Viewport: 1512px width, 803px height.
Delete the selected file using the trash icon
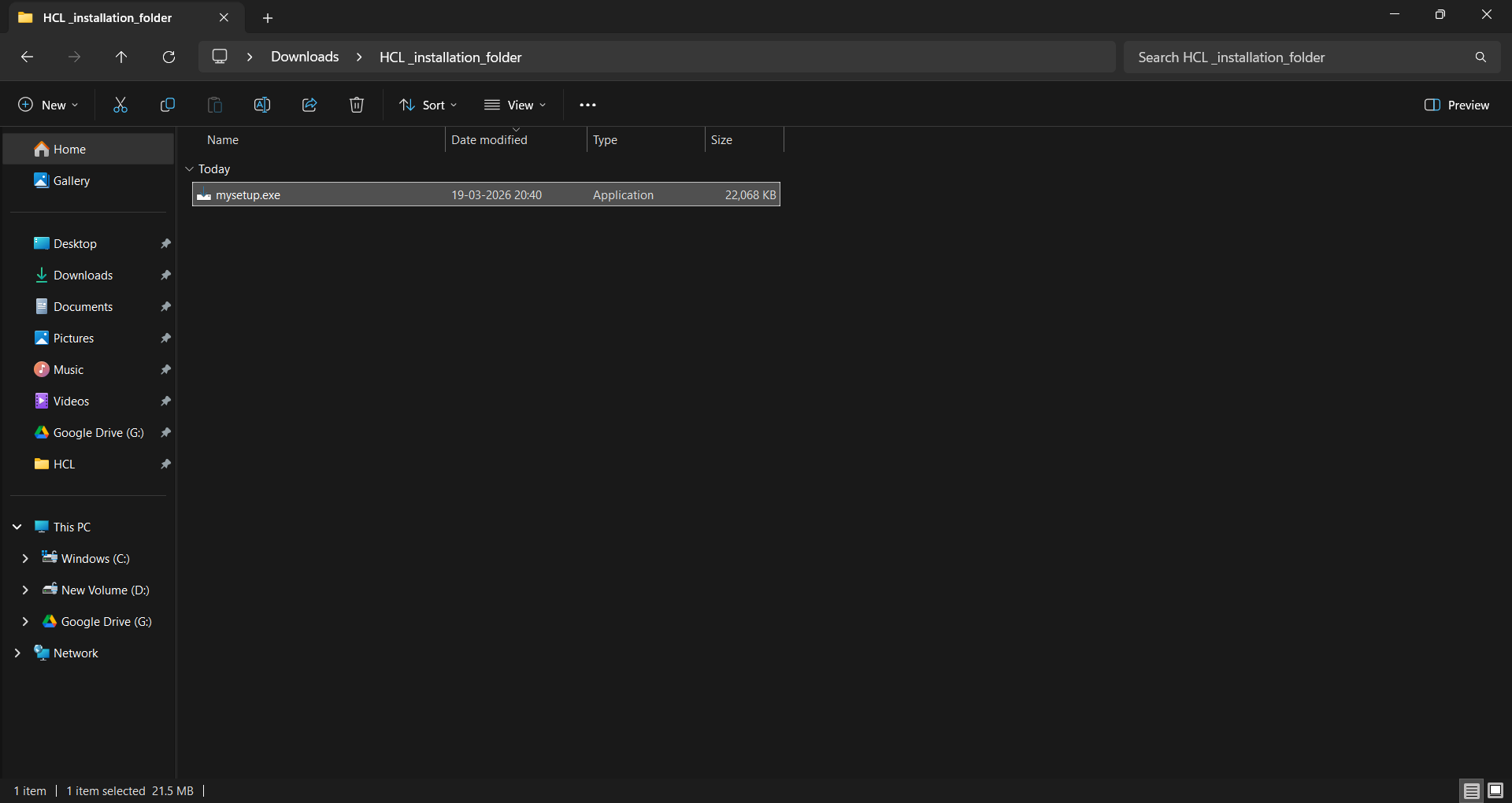(356, 104)
